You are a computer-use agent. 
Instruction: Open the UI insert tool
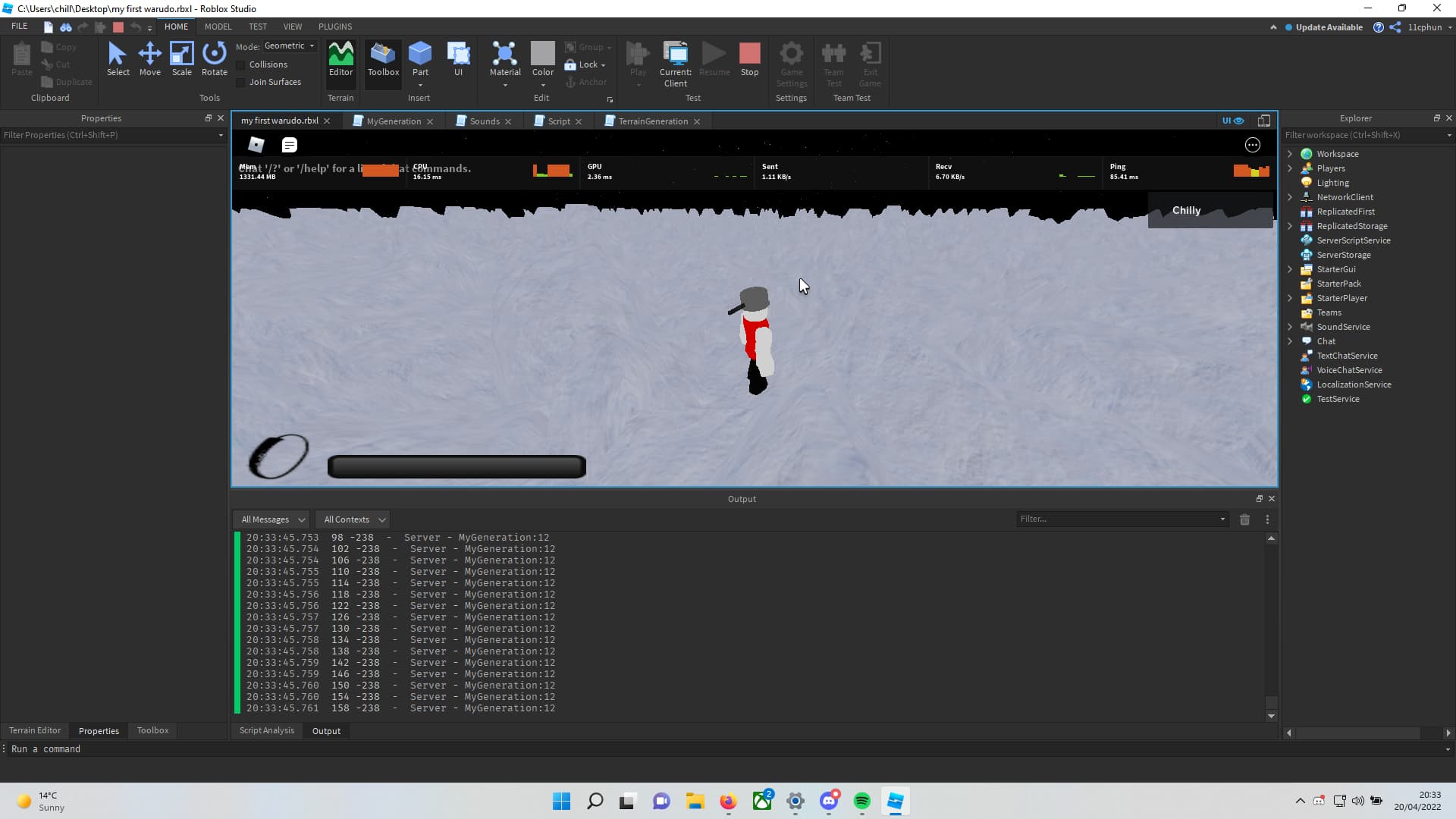[x=458, y=58]
